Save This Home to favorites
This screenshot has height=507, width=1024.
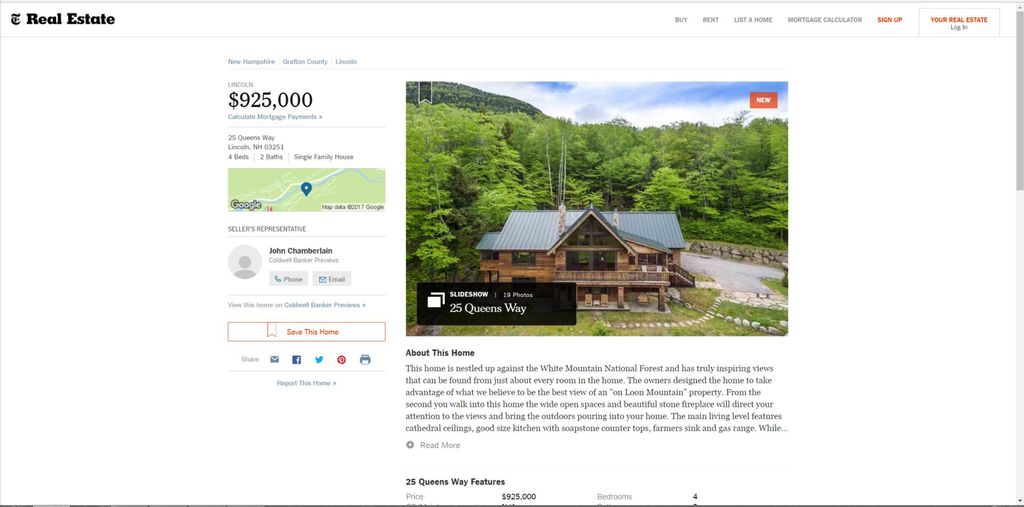306,332
